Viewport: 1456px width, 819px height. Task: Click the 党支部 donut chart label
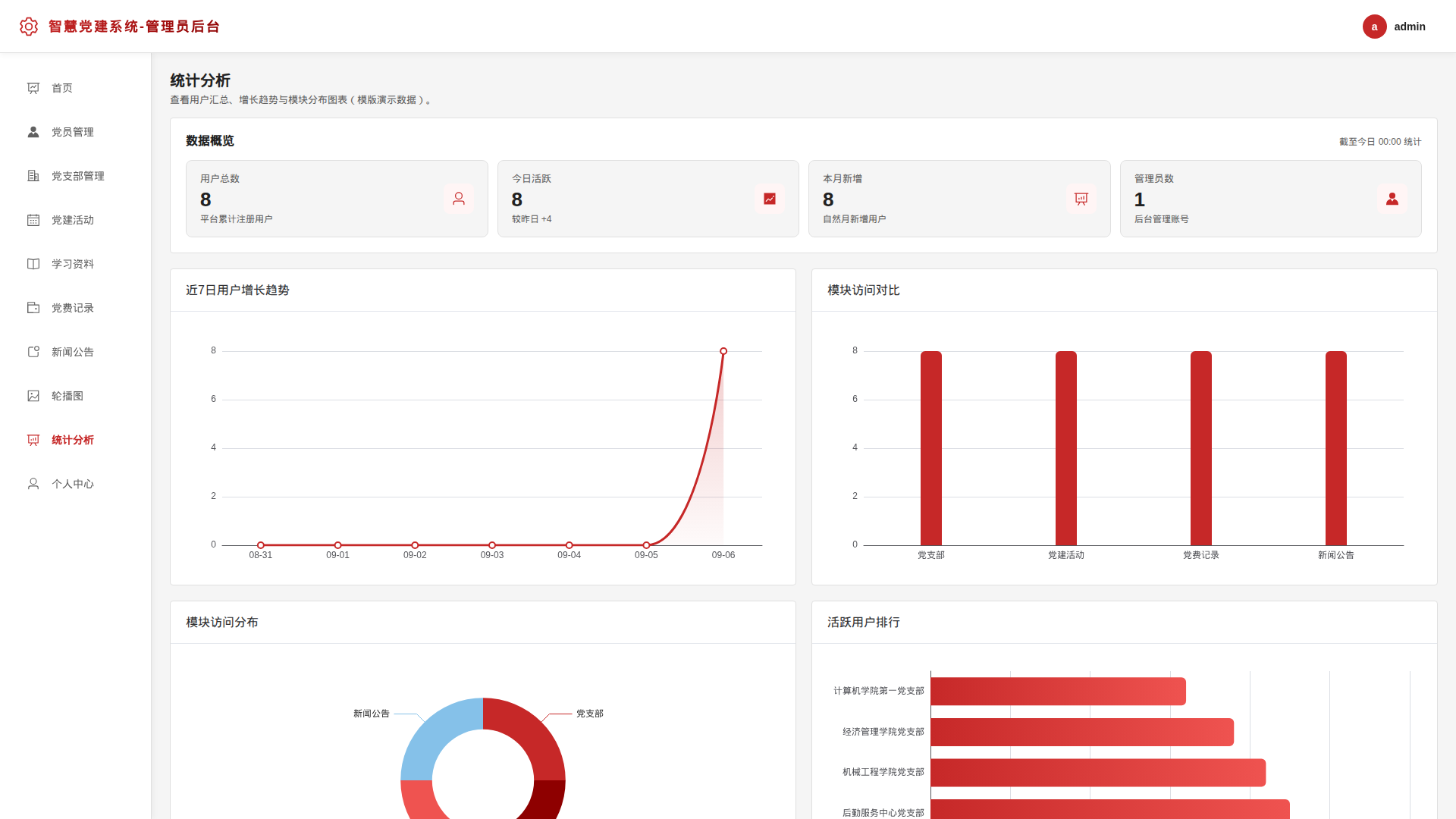pos(590,714)
